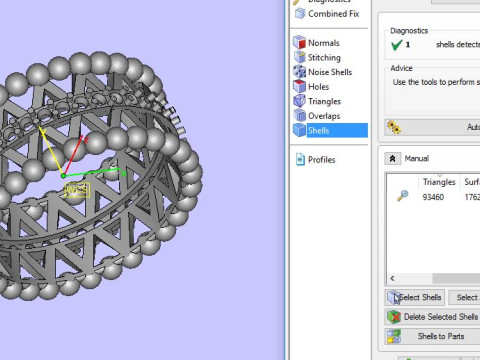Open the Noise Shells page
Image resolution: width=480 pixels, height=360 pixels.
pyautogui.click(x=330, y=72)
